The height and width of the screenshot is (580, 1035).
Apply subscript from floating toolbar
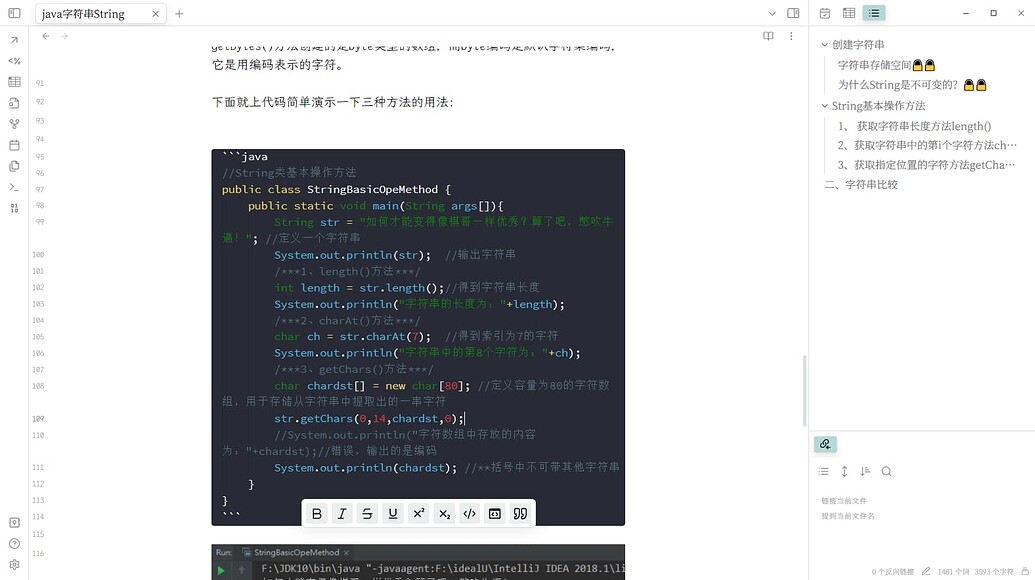(x=444, y=513)
